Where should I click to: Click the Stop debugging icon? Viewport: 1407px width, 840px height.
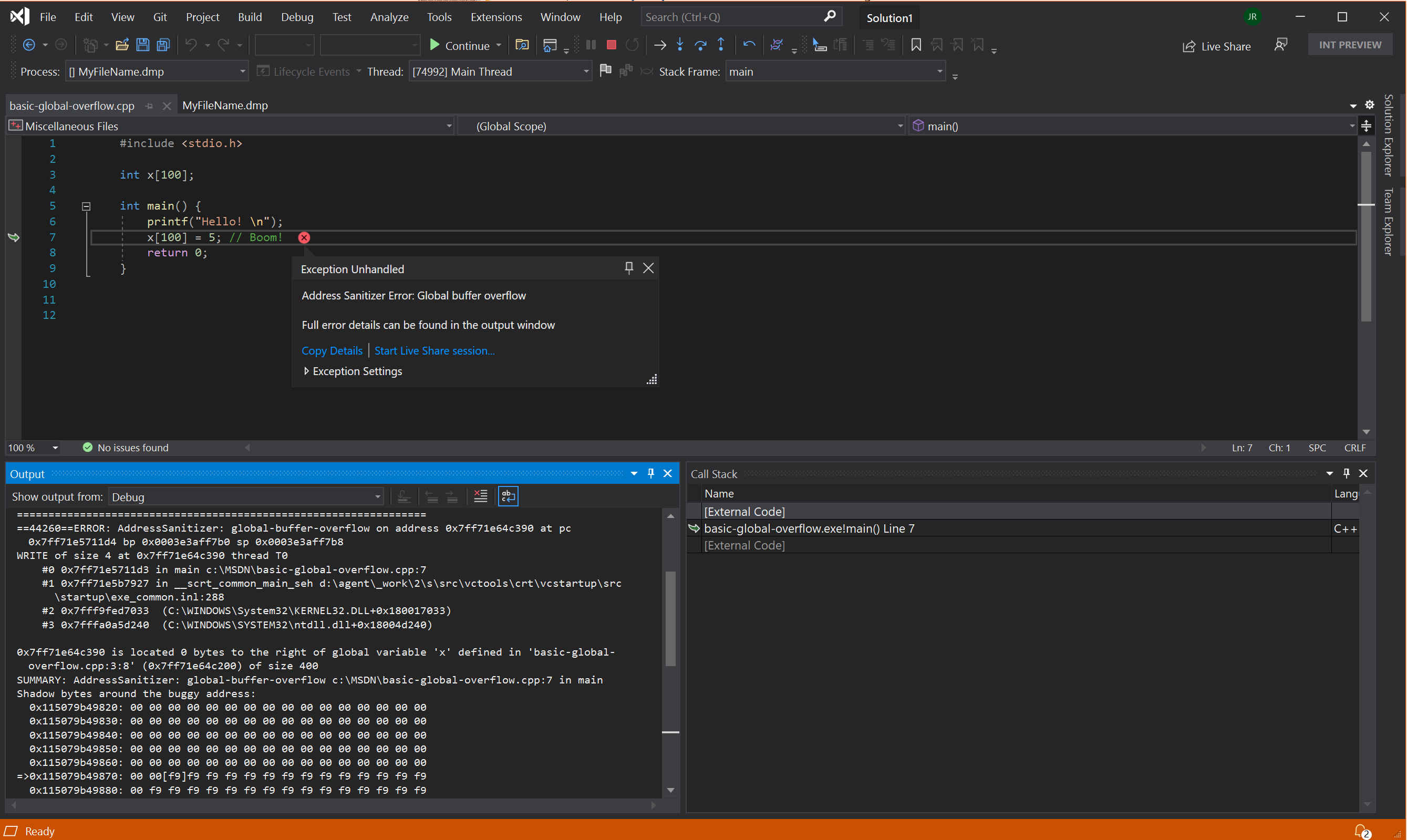point(611,44)
